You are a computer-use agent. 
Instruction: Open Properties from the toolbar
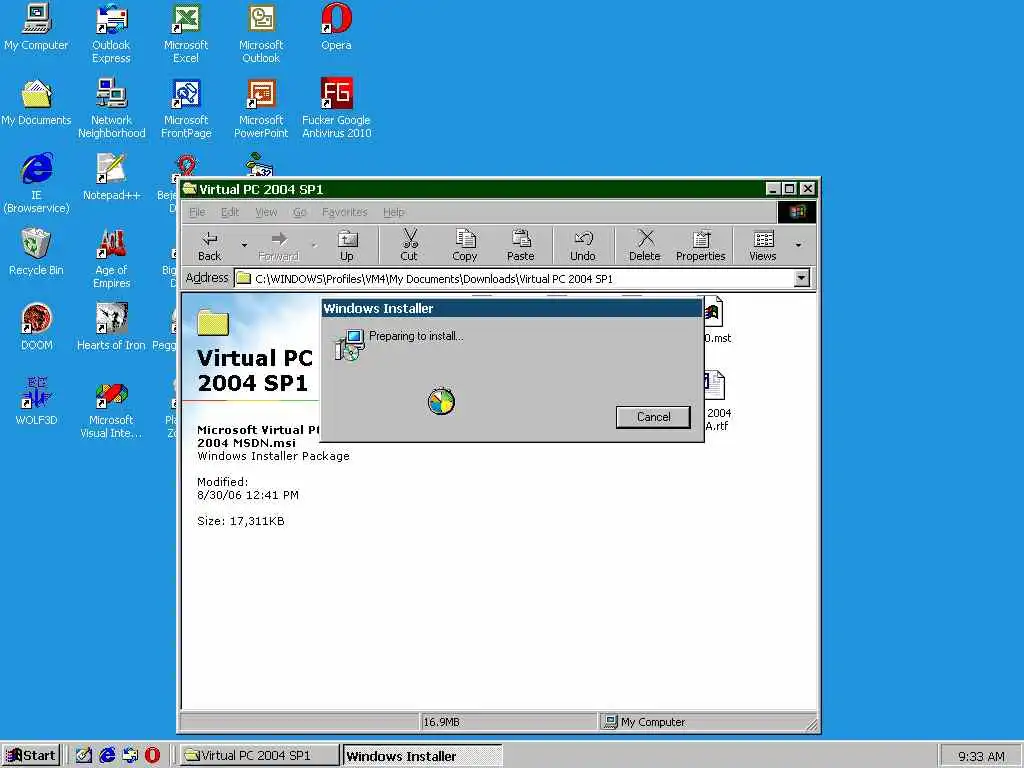[701, 246]
